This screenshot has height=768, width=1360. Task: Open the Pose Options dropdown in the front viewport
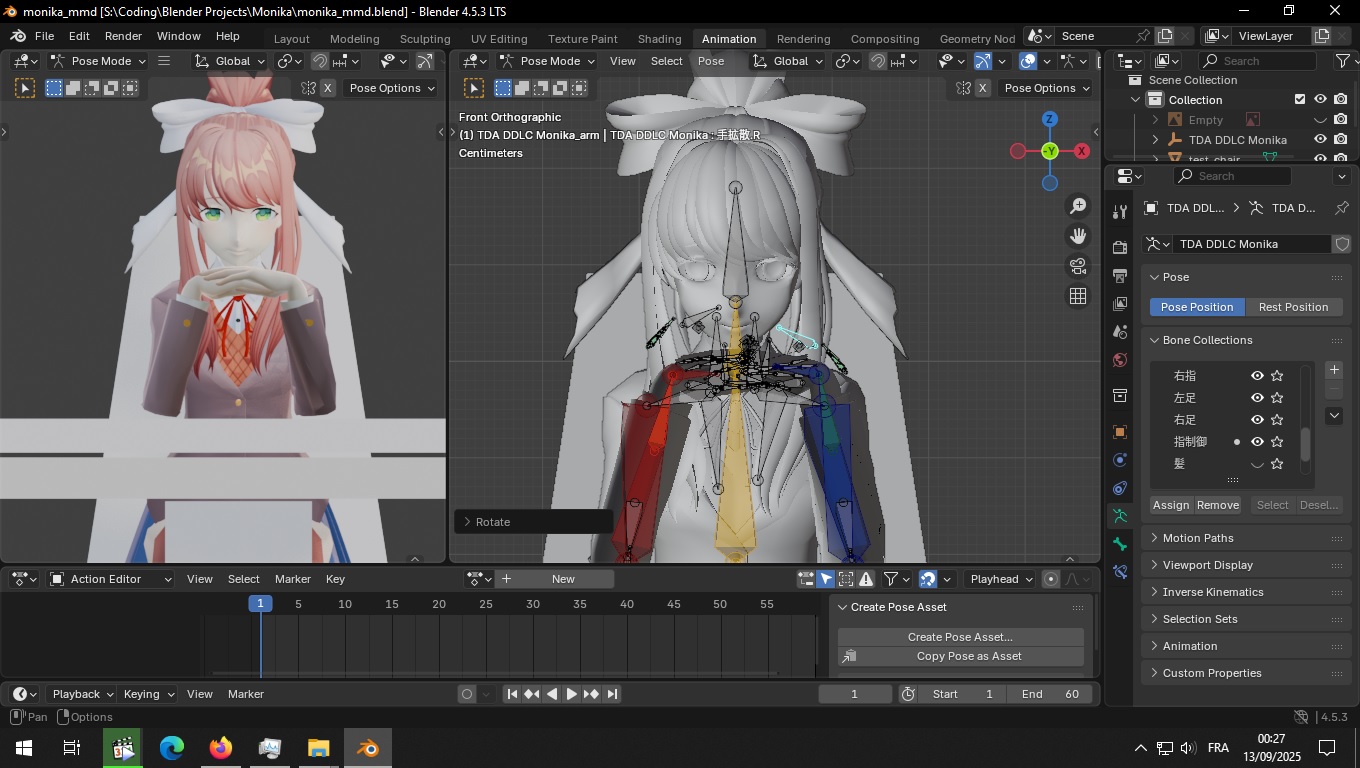(x=1047, y=88)
